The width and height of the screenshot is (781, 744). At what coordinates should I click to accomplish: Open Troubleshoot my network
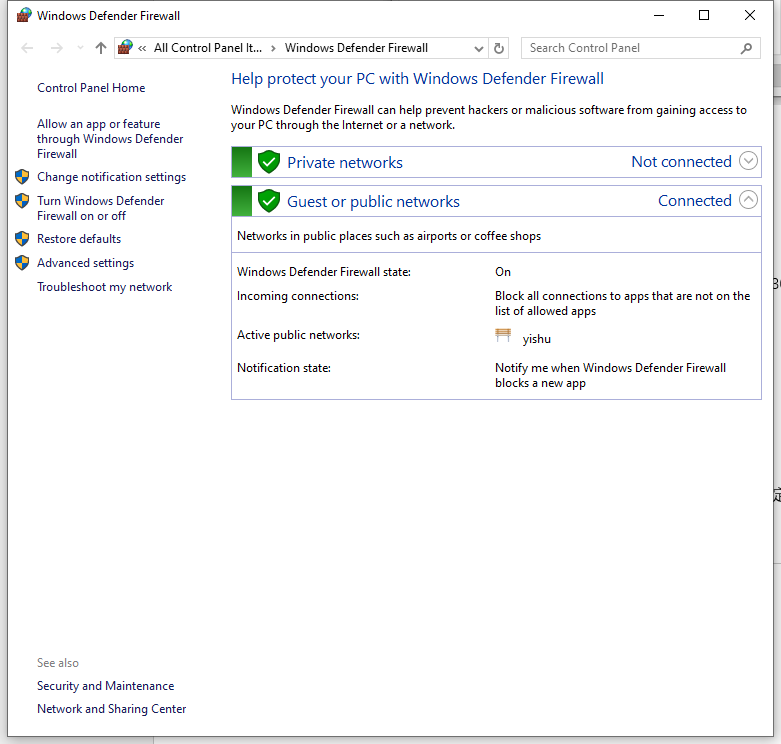coord(105,287)
